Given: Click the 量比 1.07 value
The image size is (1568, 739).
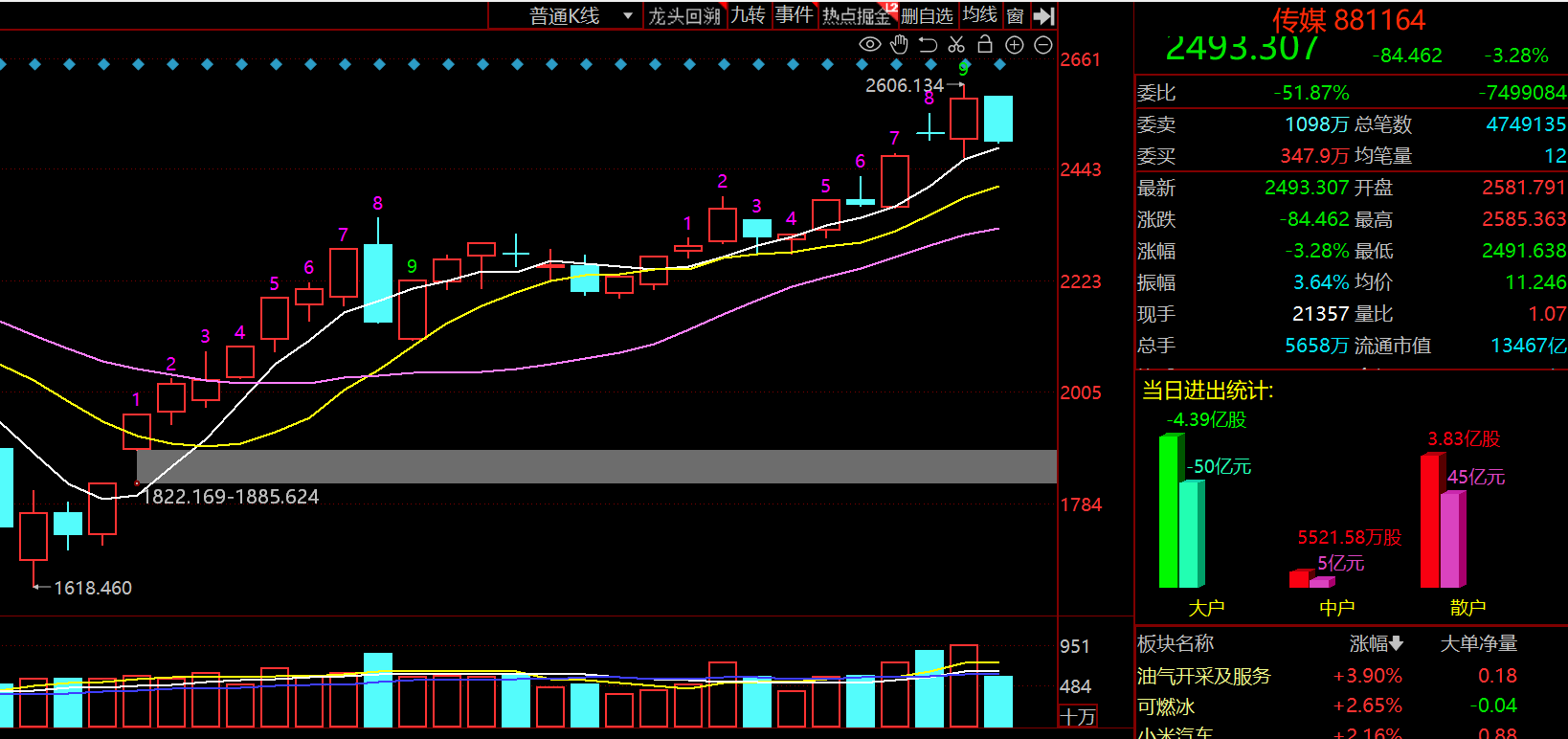Looking at the screenshot, I should click(x=1547, y=314).
